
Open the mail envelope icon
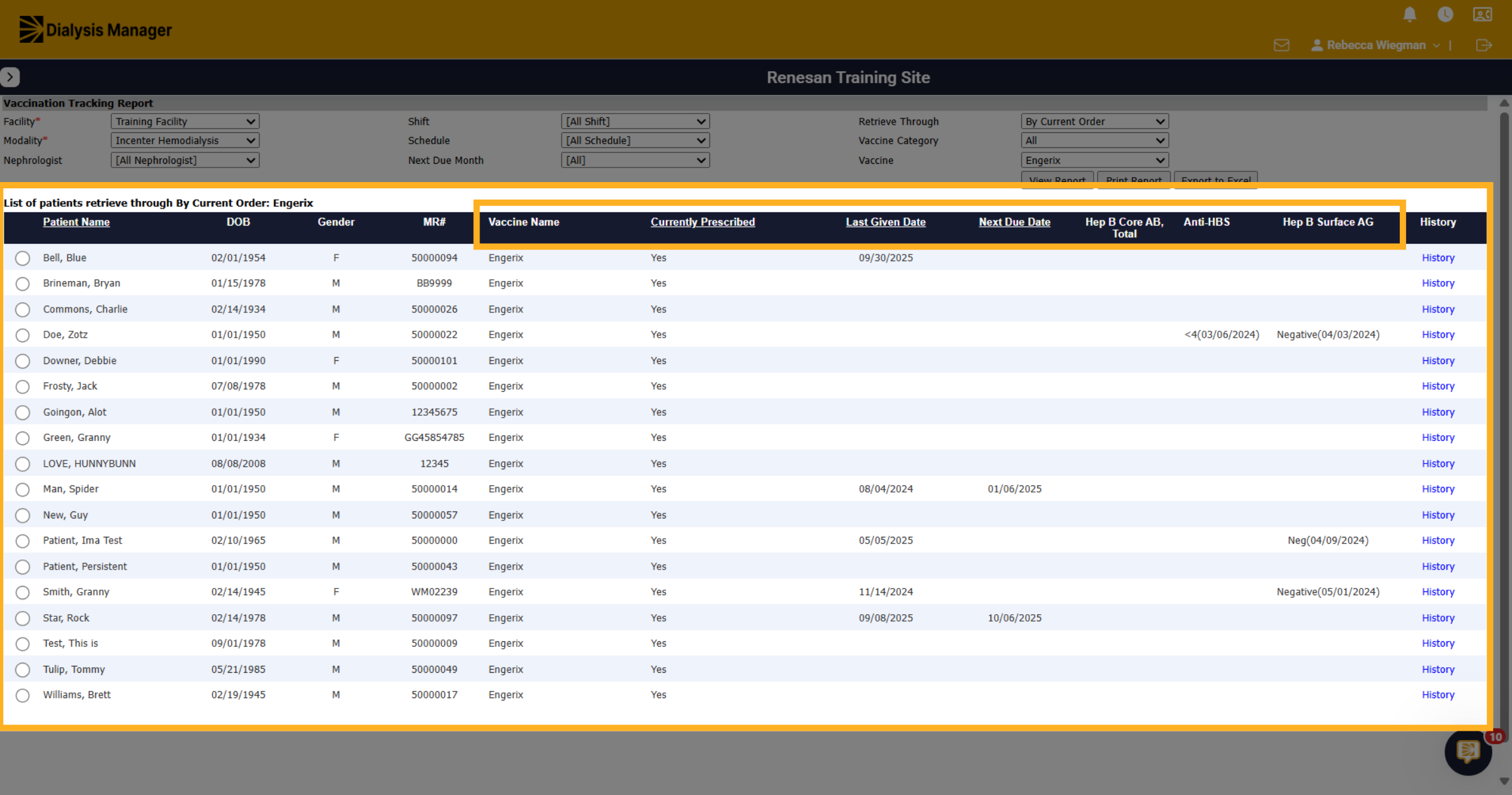(1281, 45)
